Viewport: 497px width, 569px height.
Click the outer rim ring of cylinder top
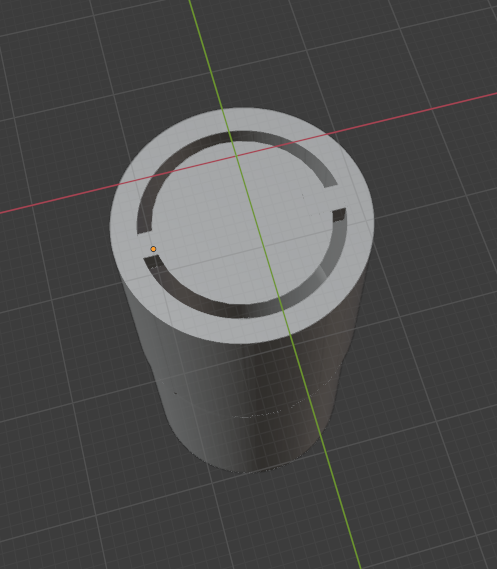coord(242,225)
